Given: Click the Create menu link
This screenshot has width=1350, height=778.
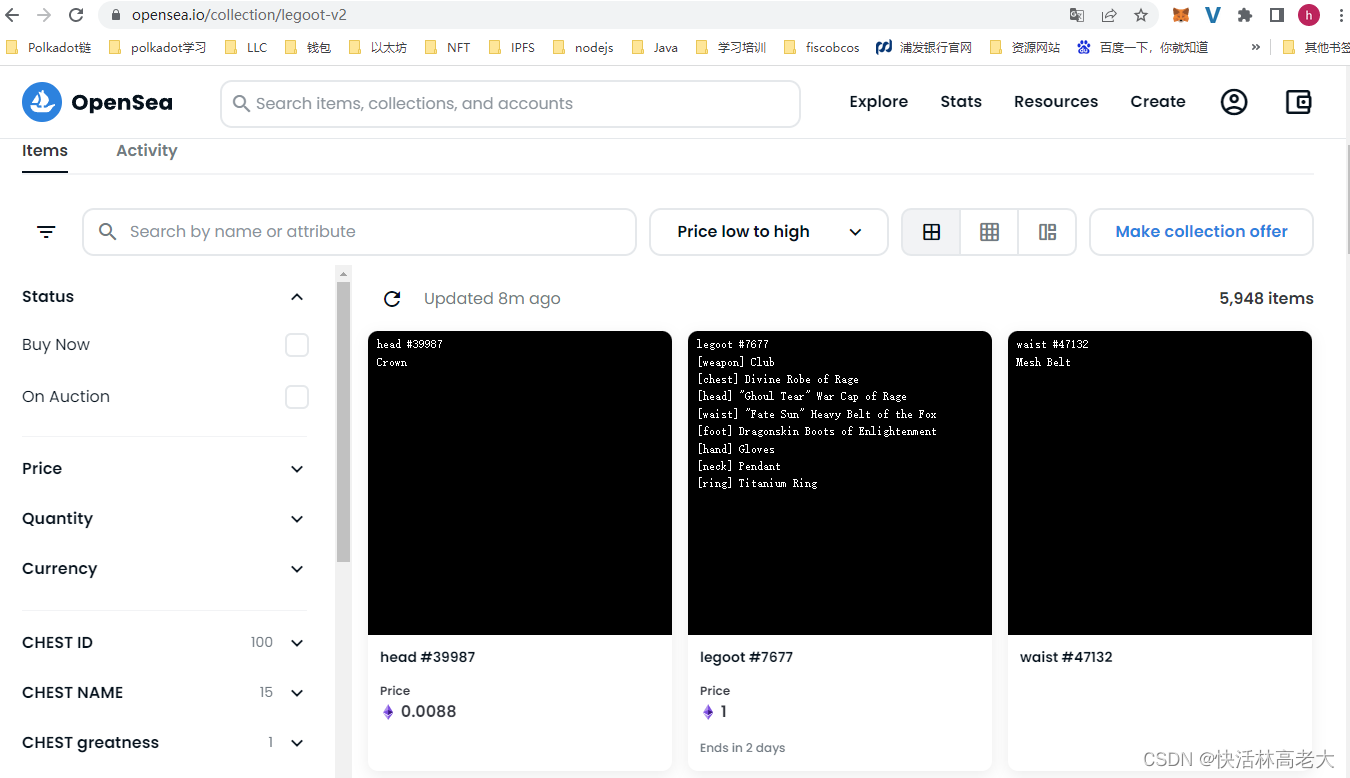Looking at the screenshot, I should [x=1158, y=102].
